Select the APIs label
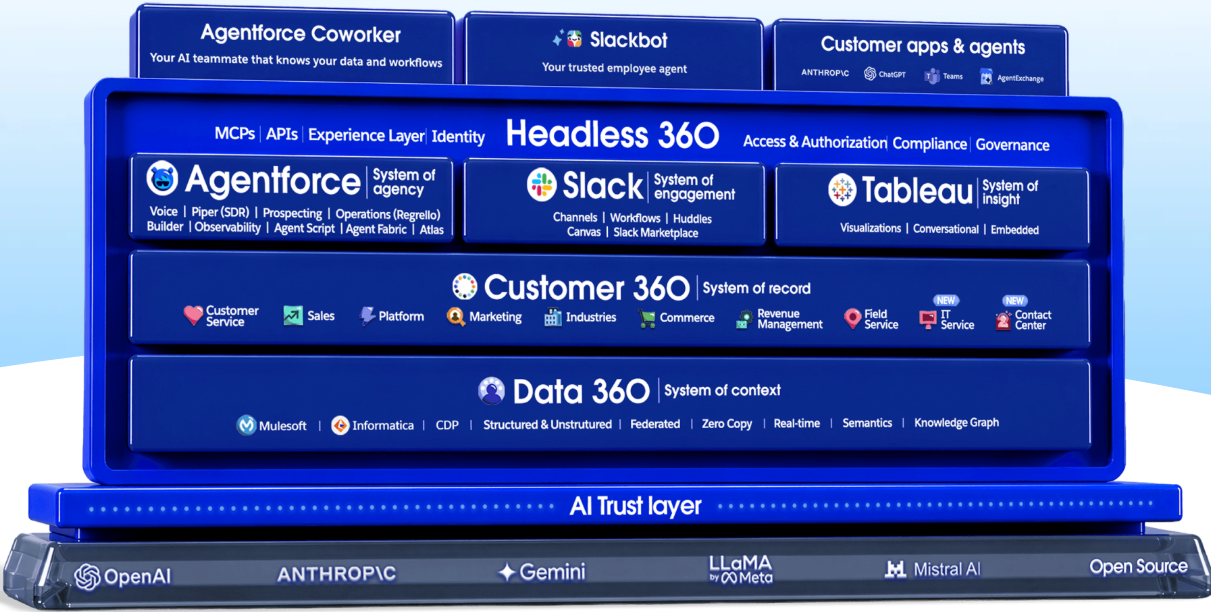 tap(282, 134)
